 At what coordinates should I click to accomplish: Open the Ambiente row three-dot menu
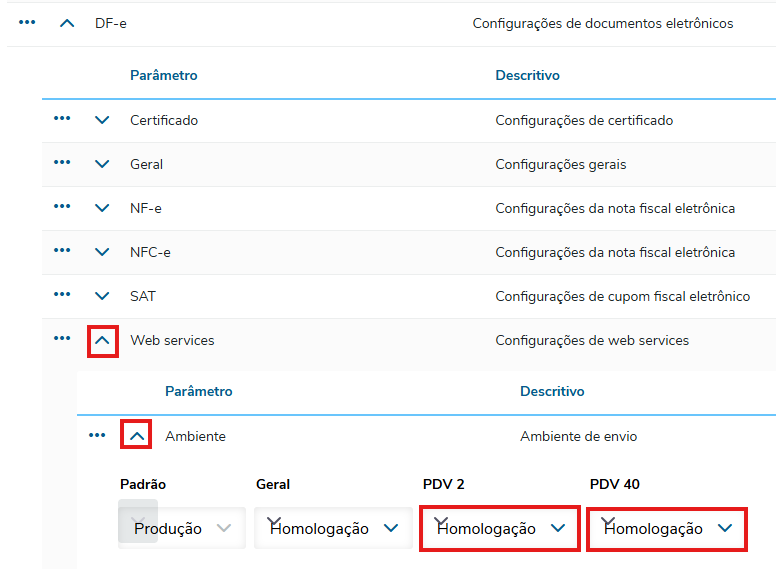[97, 435]
